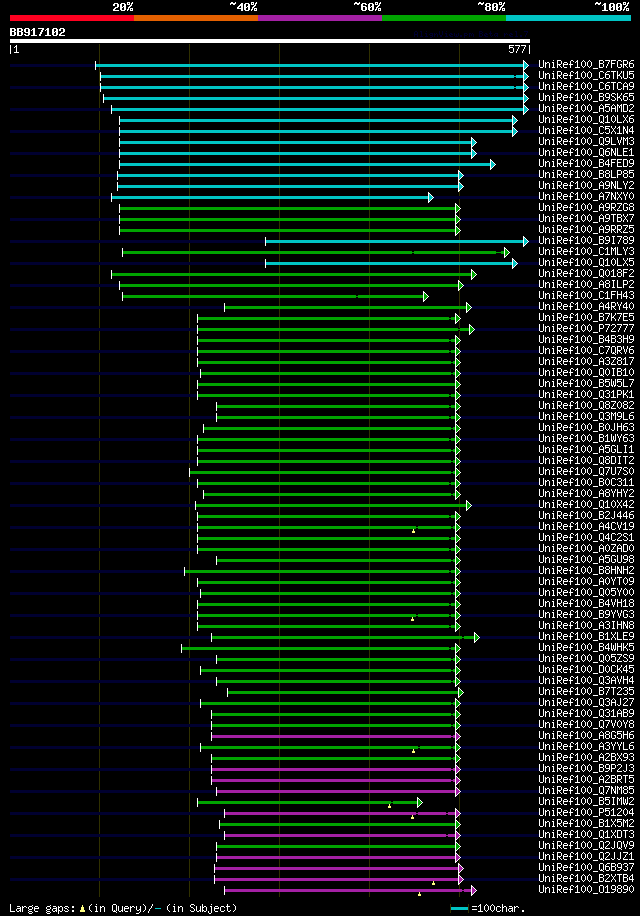
Task: Click arrowhead of the UniRef100_B7FGR6 alignment
Action: point(526,65)
